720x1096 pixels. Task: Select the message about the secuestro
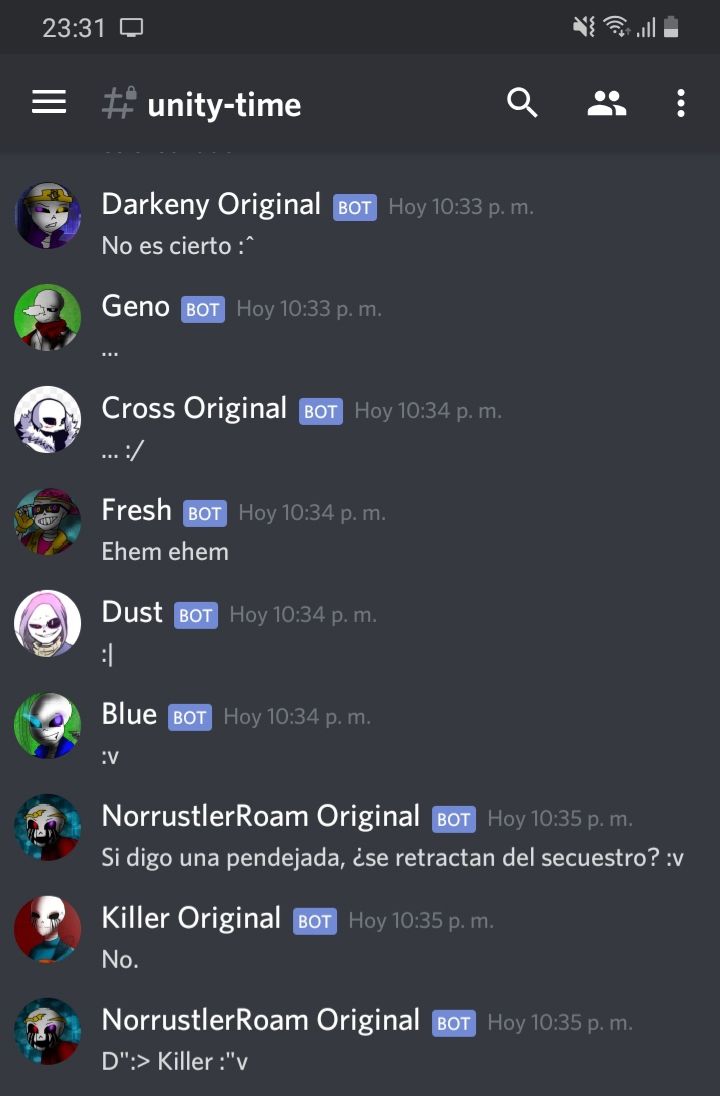(x=392, y=858)
